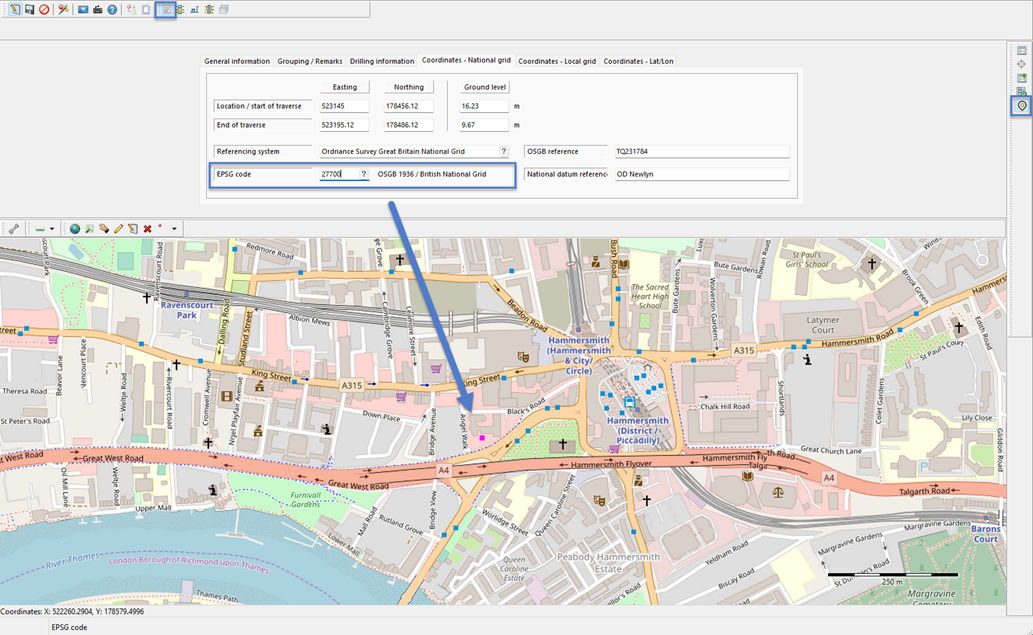Switch to the General information tab
This screenshot has height=635, width=1033.
click(x=237, y=61)
